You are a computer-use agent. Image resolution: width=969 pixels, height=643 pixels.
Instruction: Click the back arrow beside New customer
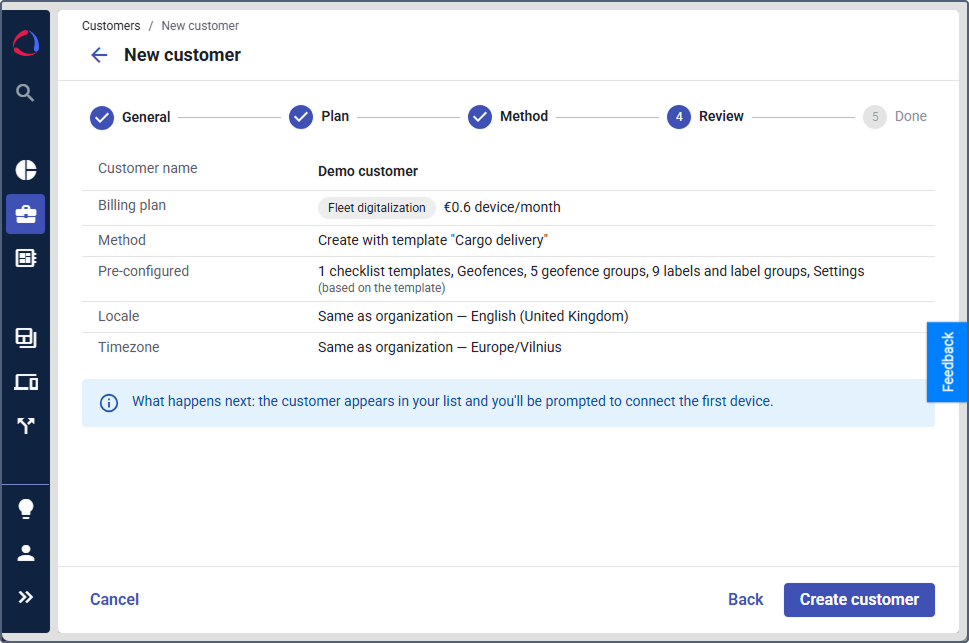99,55
